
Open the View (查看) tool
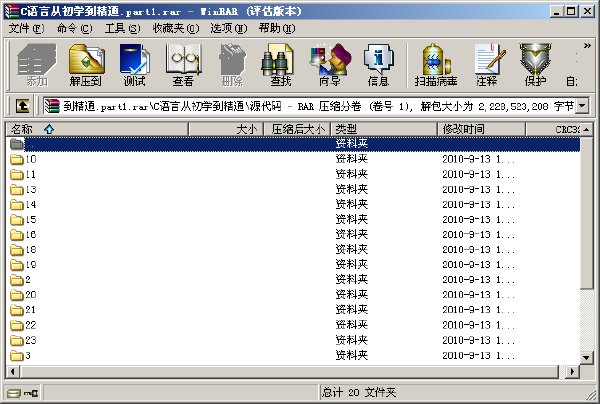183,65
